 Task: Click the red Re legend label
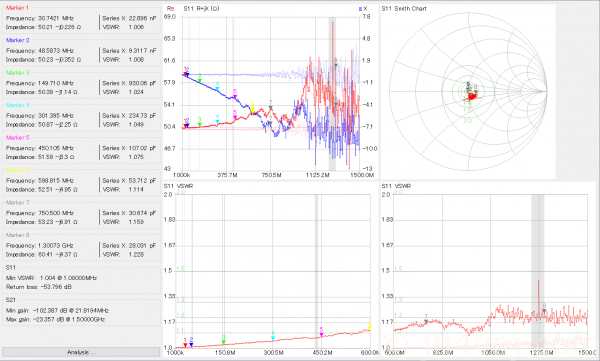[x=170, y=8]
